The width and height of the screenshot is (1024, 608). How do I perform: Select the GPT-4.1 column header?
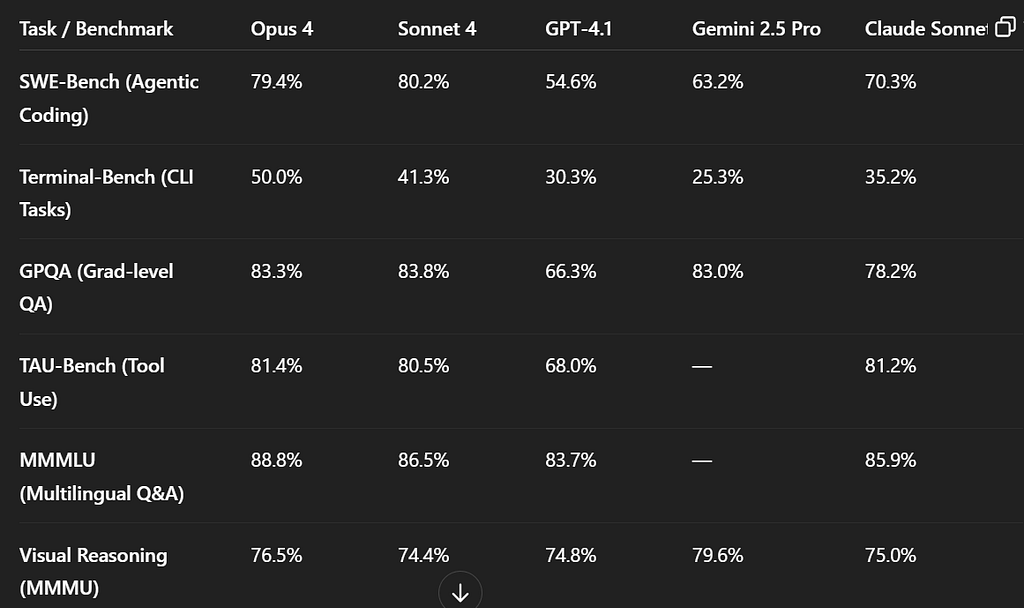tap(579, 29)
